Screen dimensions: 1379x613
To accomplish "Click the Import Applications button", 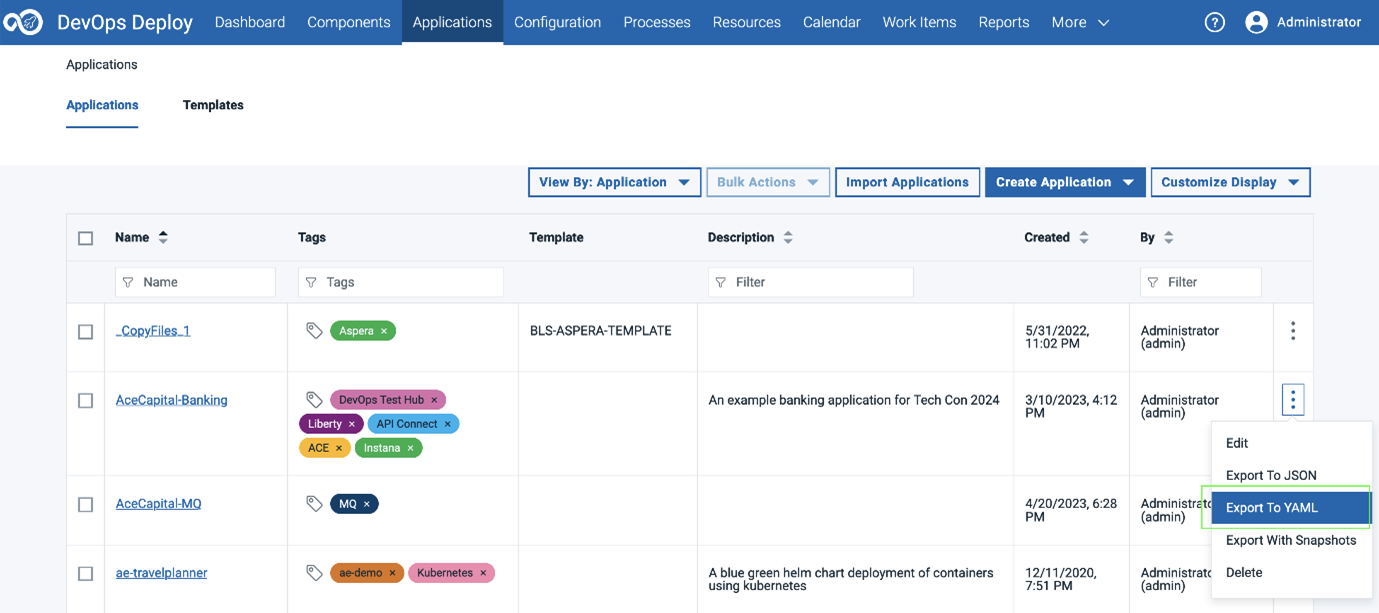I will [907, 182].
